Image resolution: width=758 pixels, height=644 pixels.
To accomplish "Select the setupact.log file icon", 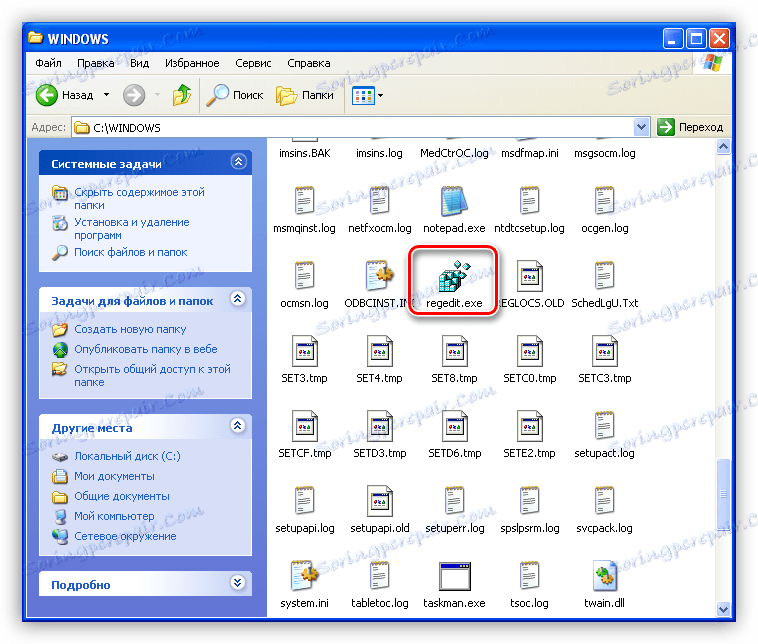I will point(604,425).
